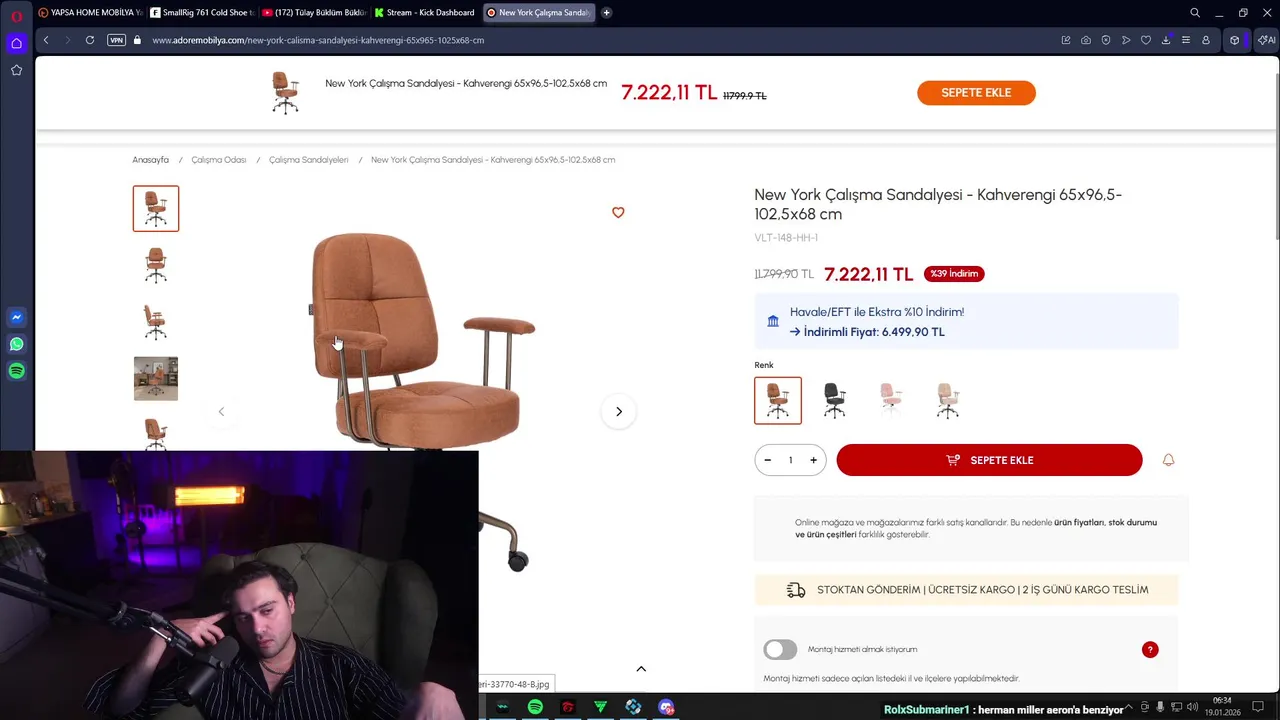Add chair to favorites with heart icon
Viewport: 1280px width, 720px height.
[x=618, y=212]
